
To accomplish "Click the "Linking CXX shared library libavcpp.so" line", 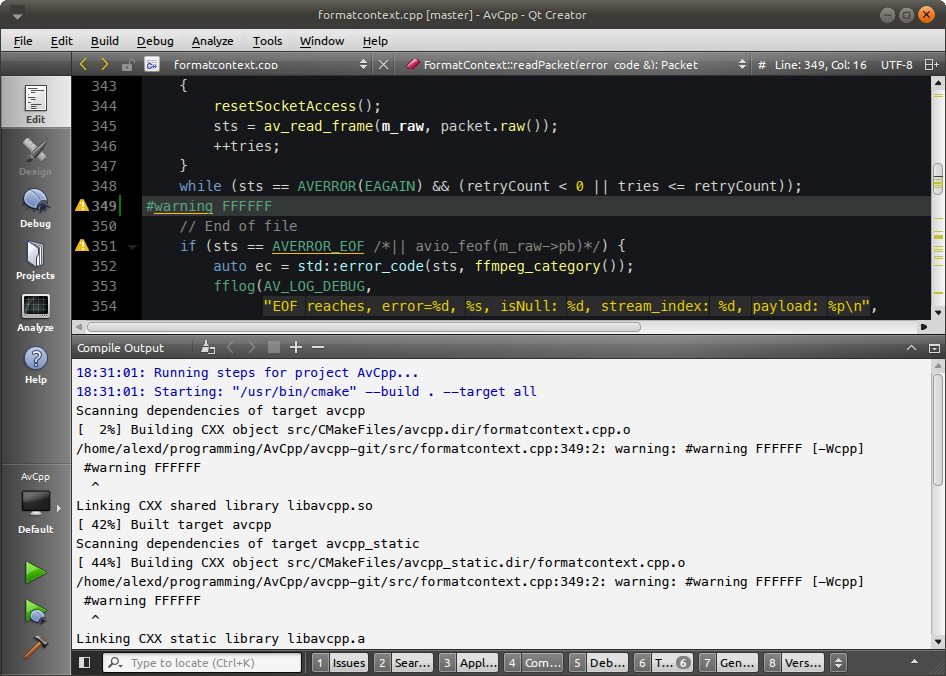I will 224,506.
